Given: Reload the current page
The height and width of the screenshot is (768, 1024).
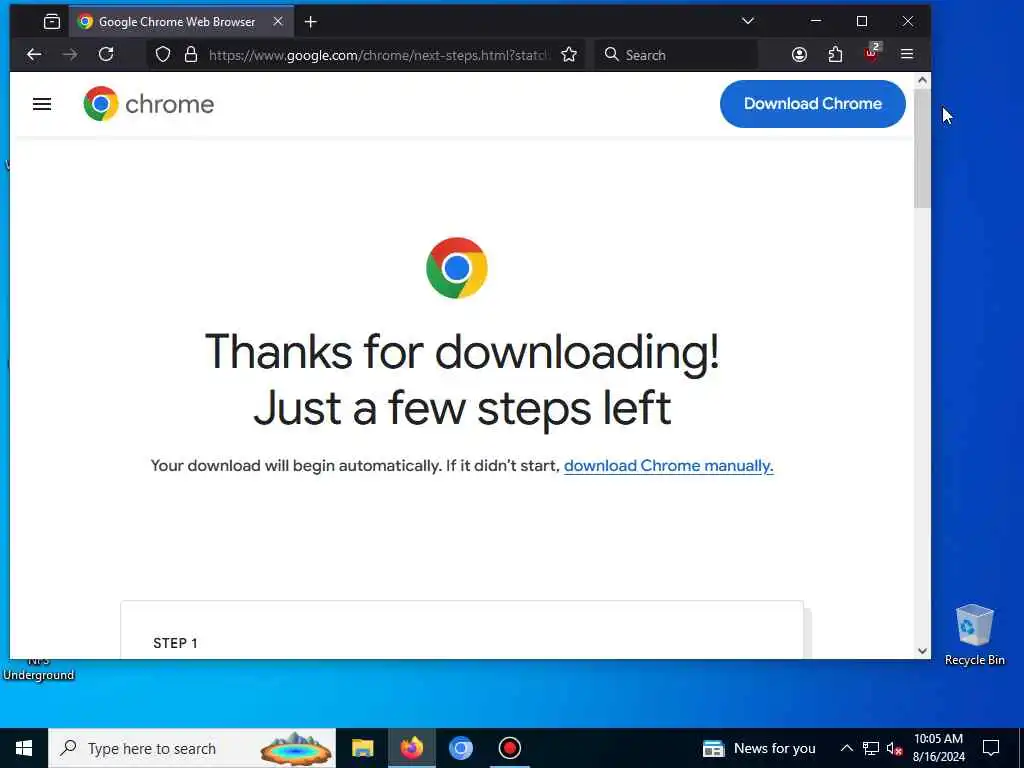Looking at the screenshot, I should (106, 54).
